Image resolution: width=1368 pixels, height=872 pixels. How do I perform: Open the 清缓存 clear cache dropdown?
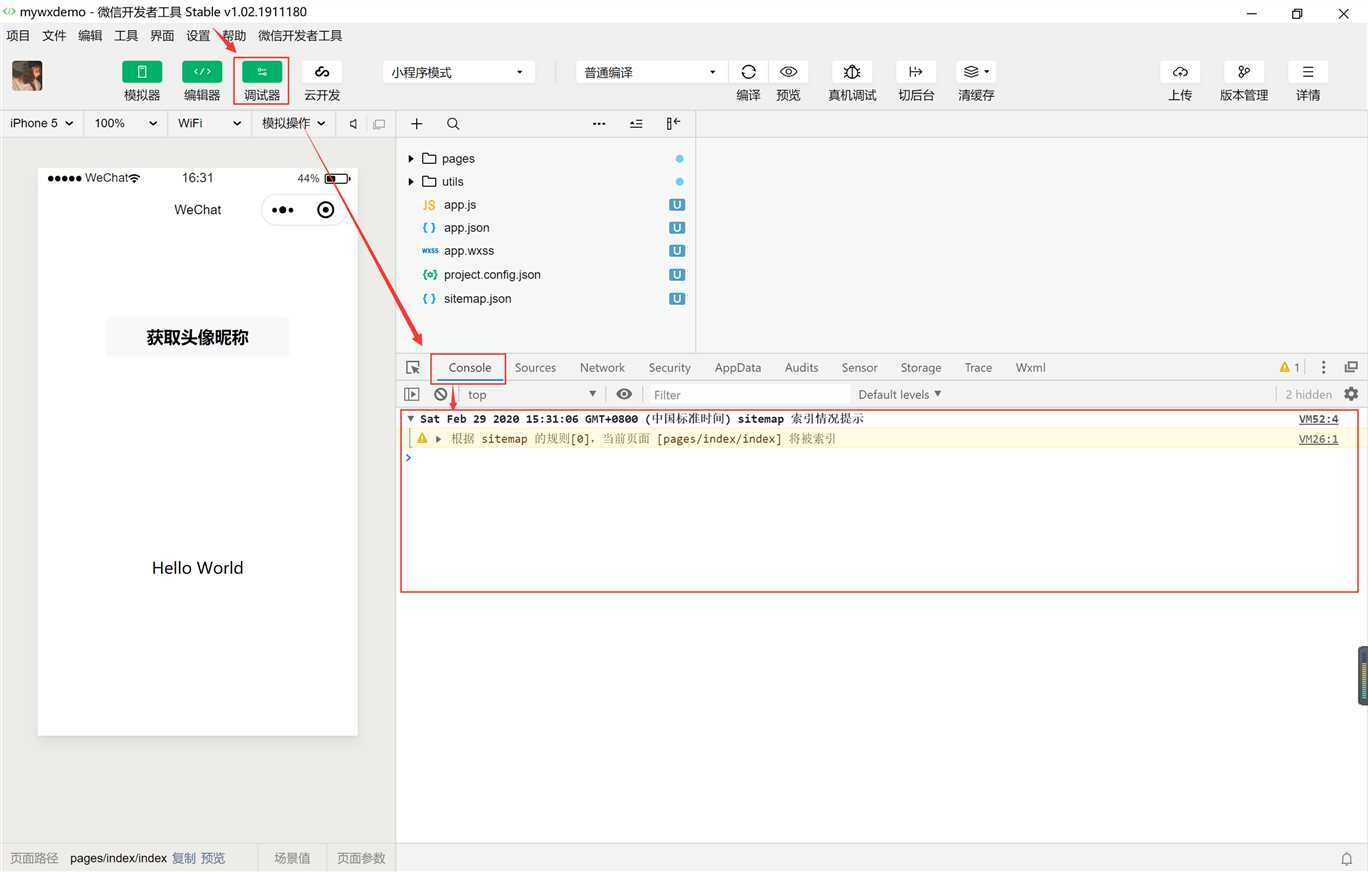click(976, 72)
